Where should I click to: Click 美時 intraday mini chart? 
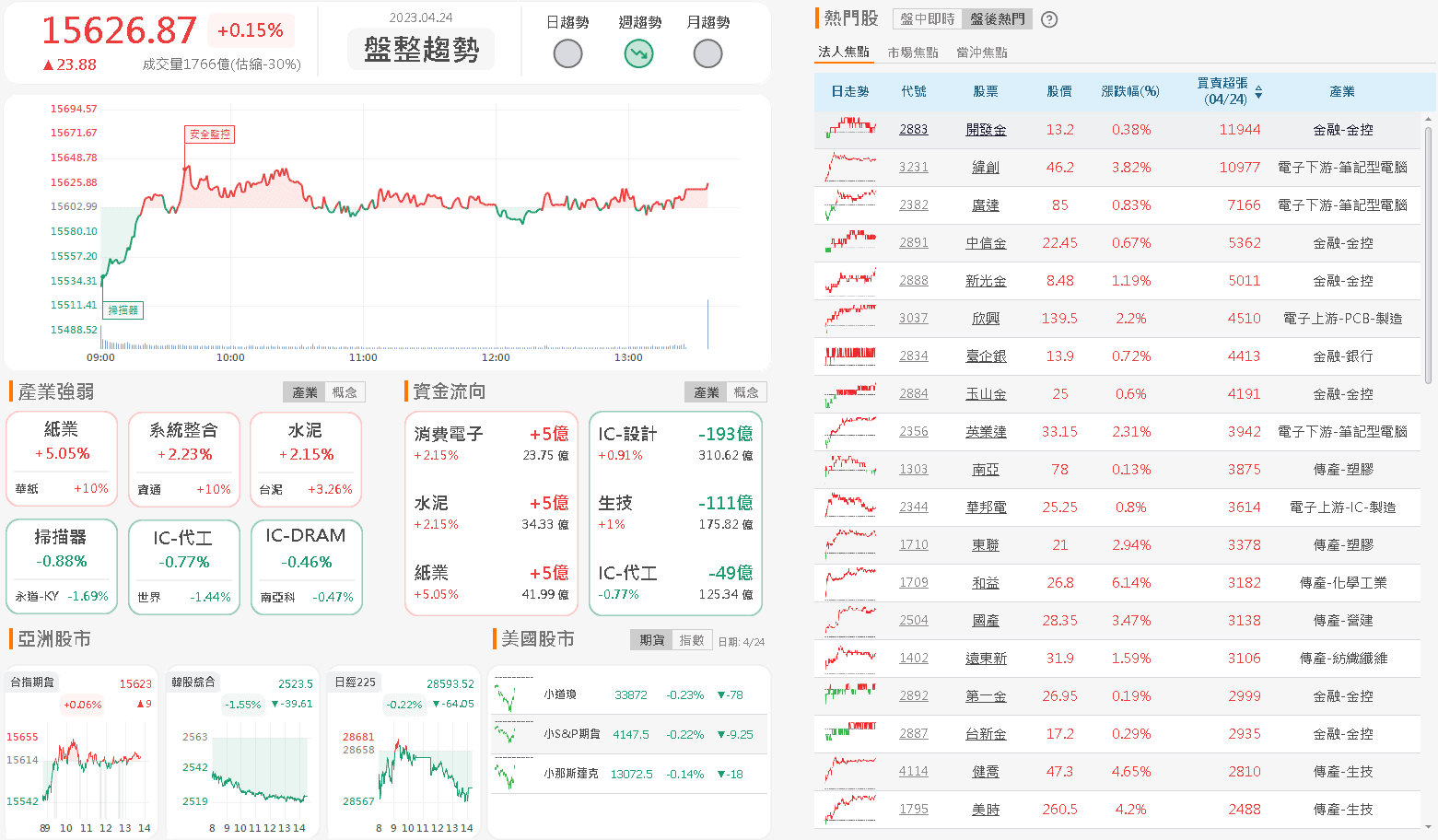851,809
